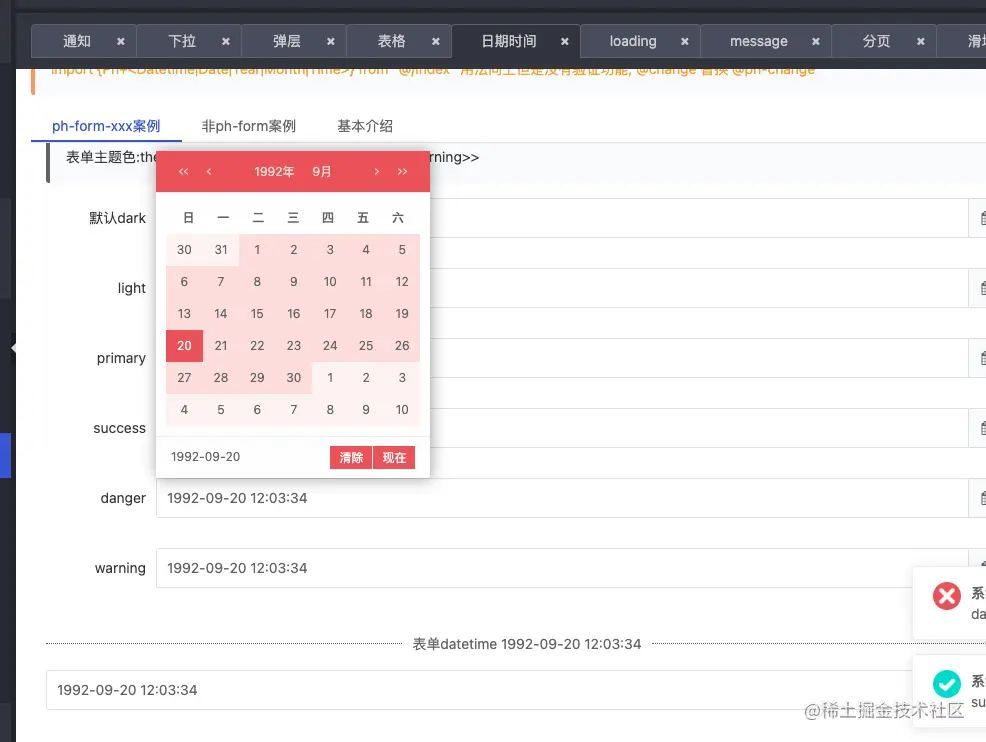Select the message tab at the top

758,41
